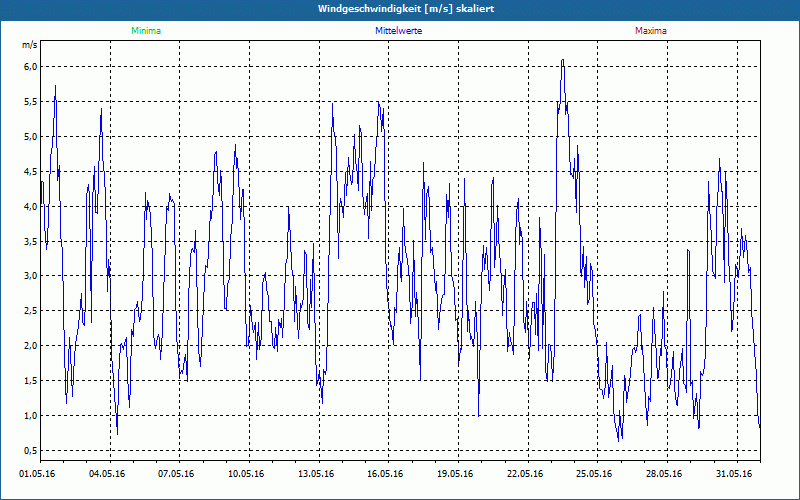
Task: Click the m/s unit label on y-axis
Action: click(x=30, y=45)
